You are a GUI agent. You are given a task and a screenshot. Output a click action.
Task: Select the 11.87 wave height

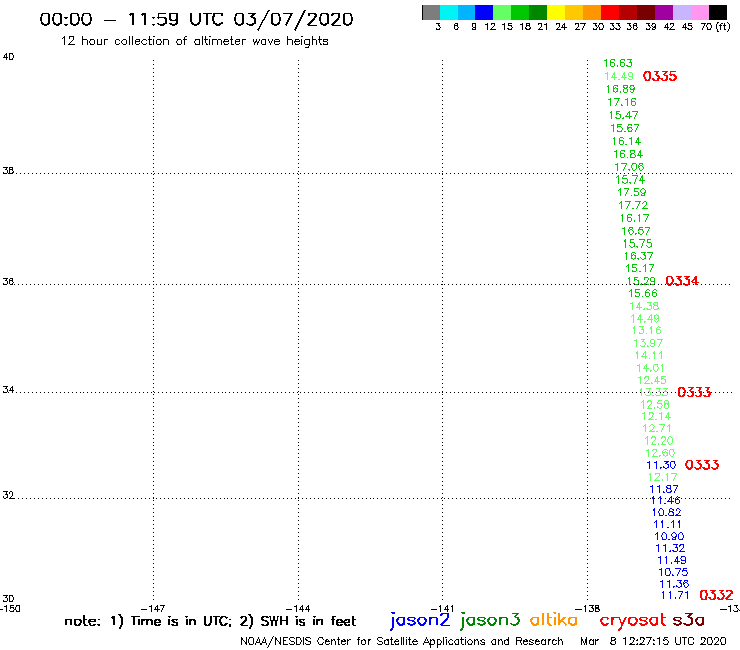tap(664, 490)
